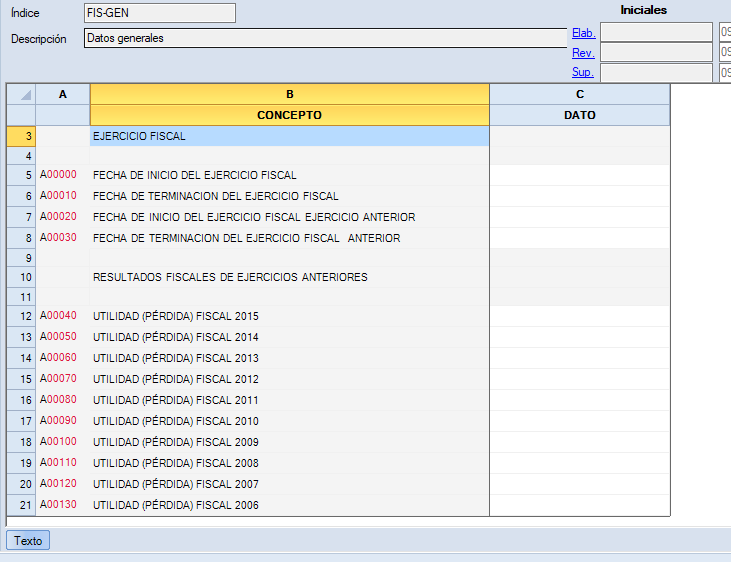Follow the Sup. link
The width and height of the screenshot is (731, 562).
pyautogui.click(x=583, y=72)
